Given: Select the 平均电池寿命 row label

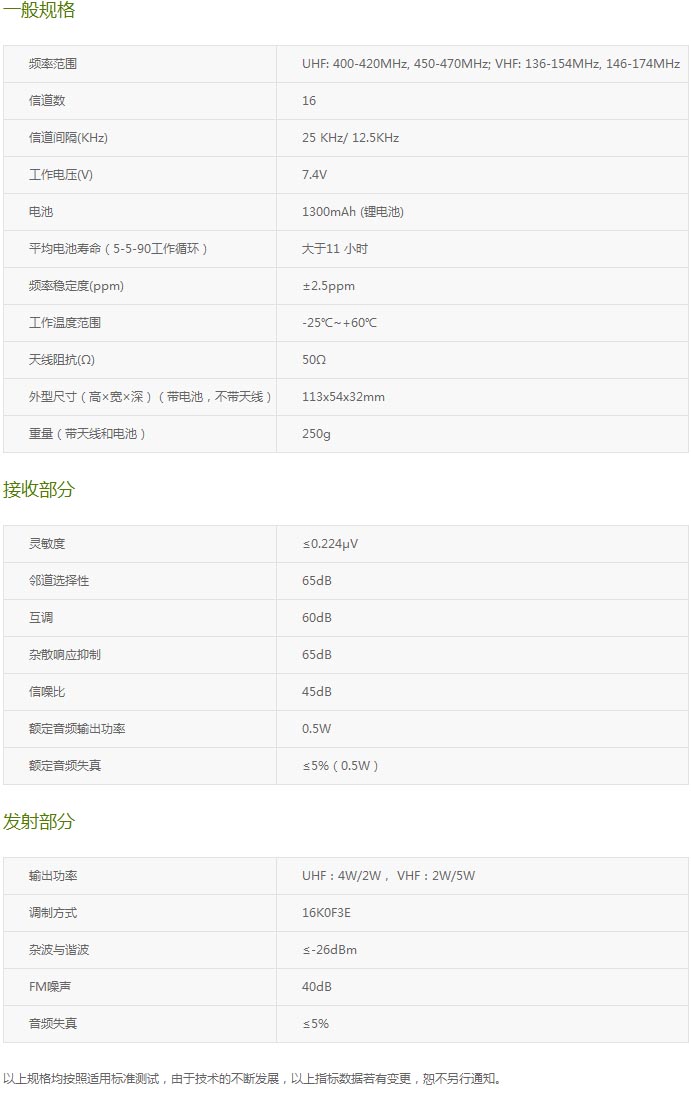Looking at the screenshot, I should [x=119, y=249].
